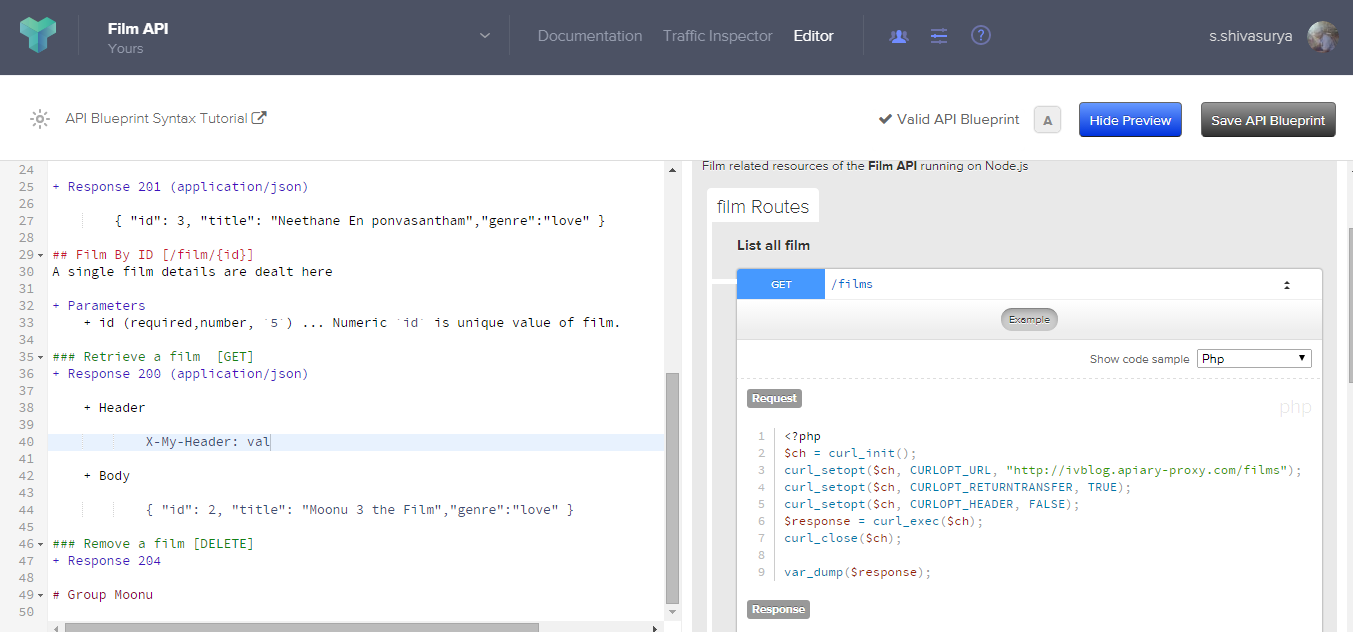Click the Apiary logo icon
The image size is (1353, 632).
pyautogui.click(x=39, y=36)
